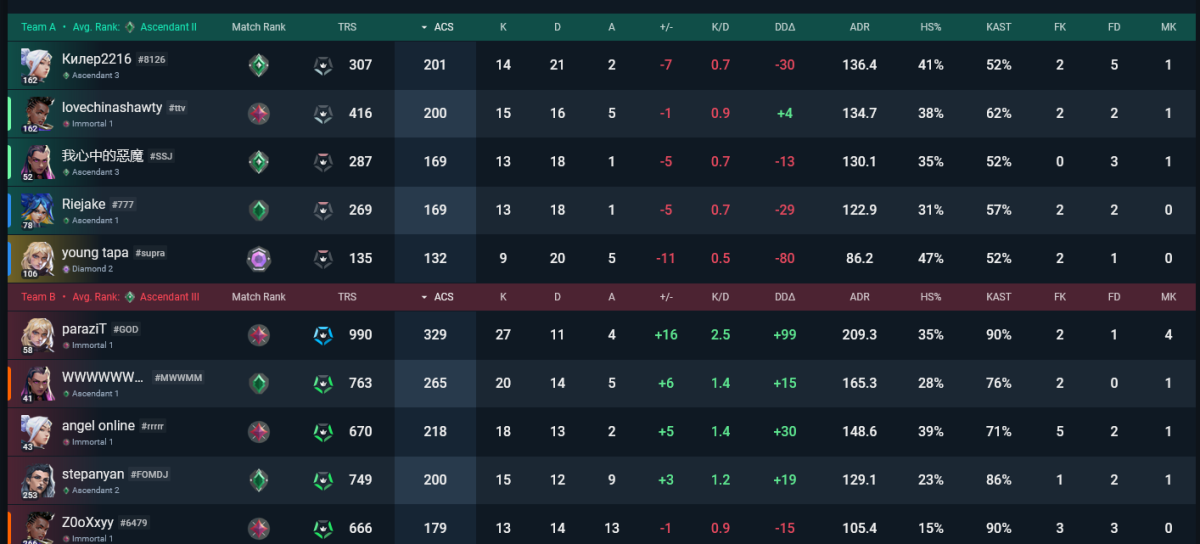Select the Team A ADR column header
The width and height of the screenshot is (1200, 544).
coord(859,27)
